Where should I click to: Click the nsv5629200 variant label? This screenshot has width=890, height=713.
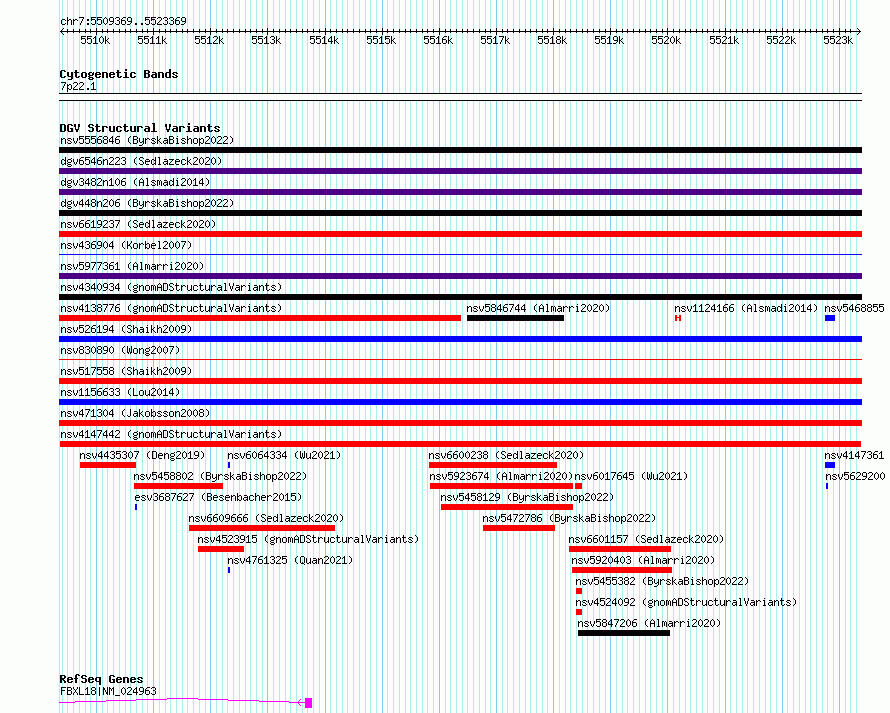tap(855, 476)
